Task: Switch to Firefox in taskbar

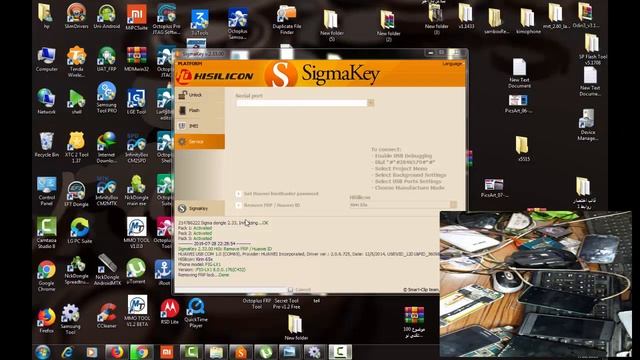Action: point(116,352)
